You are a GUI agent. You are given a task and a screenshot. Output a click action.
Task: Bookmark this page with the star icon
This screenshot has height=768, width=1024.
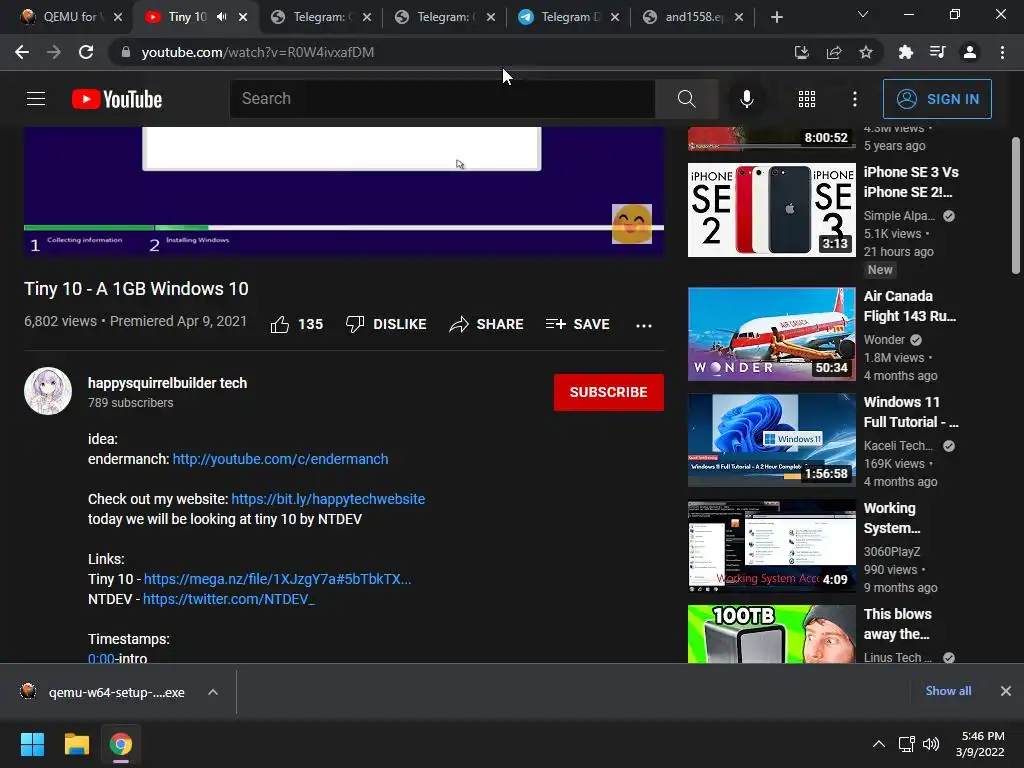tap(866, 52)
